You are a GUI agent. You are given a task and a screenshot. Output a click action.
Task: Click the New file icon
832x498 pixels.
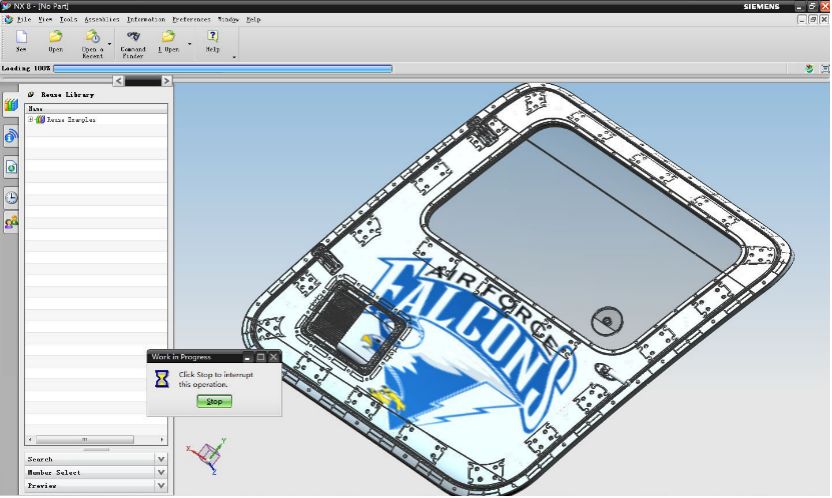pyautogui.click(x=21, y=37)
